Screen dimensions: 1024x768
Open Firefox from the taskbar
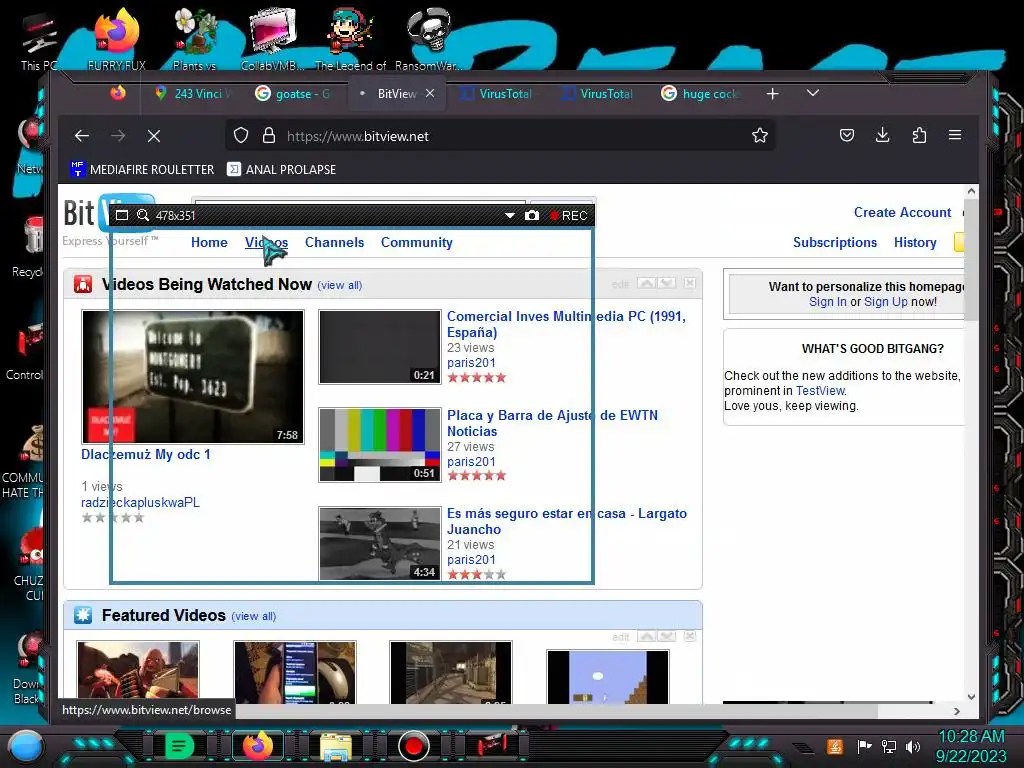[257, 746]
